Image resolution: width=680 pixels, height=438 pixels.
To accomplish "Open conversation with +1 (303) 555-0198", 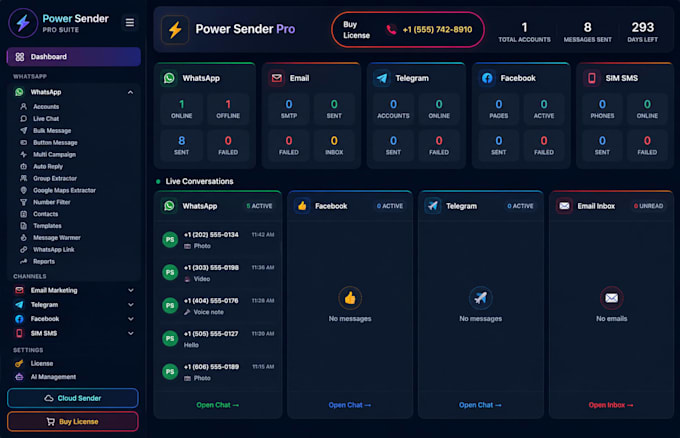I will tap(218, 273).
